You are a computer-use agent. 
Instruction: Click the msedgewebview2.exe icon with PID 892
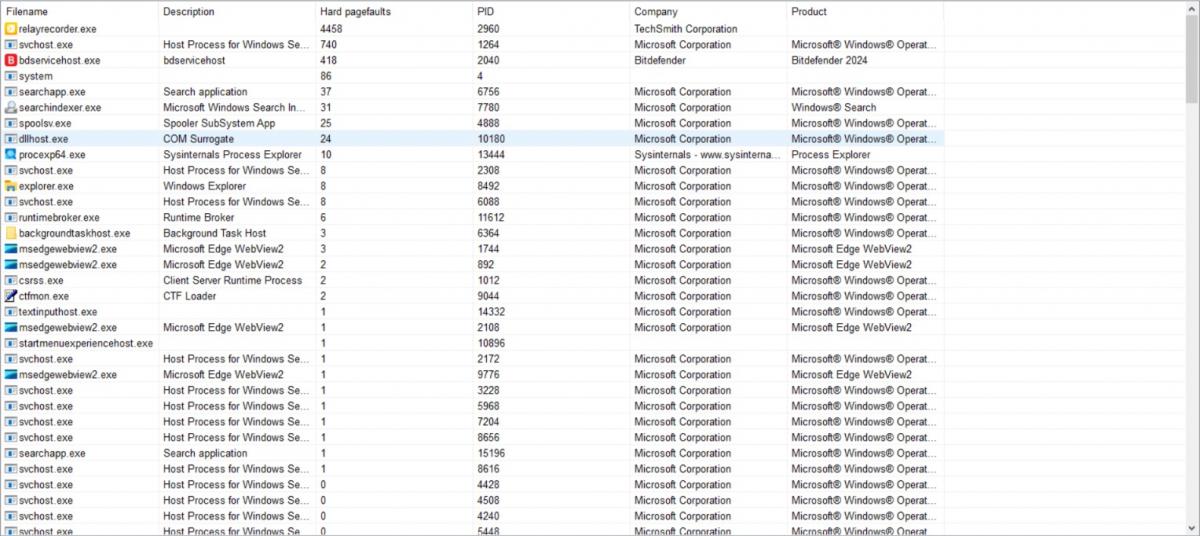point(11,265)
